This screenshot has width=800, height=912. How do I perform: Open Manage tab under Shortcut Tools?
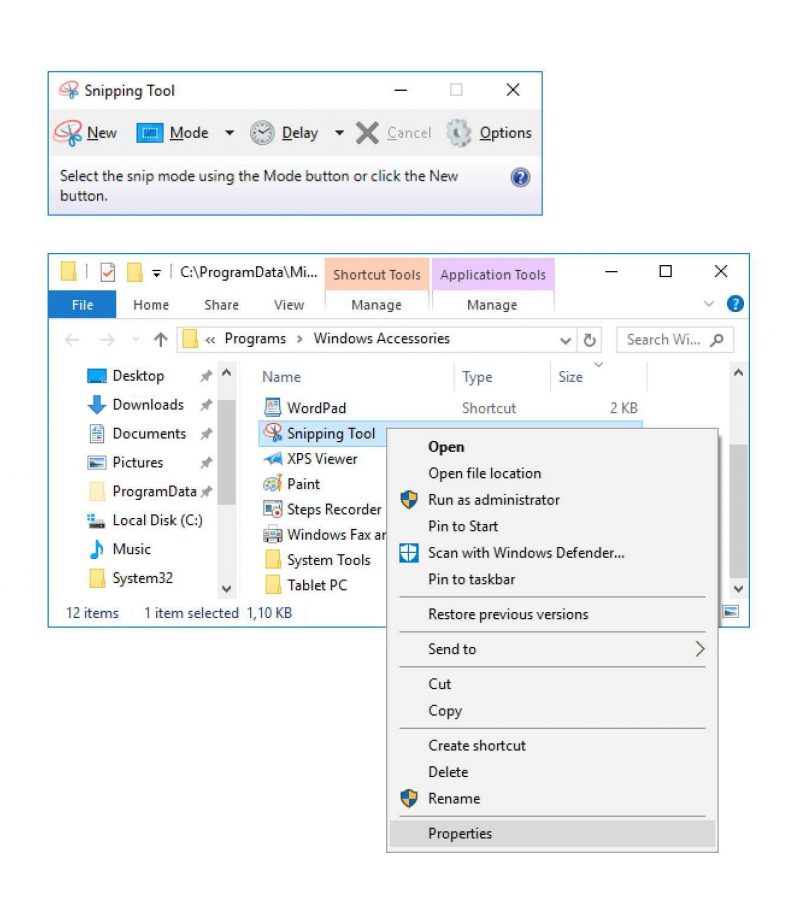tap(376, 305)
